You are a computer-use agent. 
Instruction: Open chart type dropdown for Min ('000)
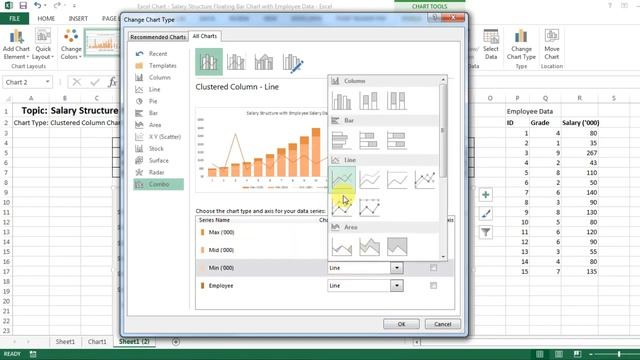pos(396,268)
